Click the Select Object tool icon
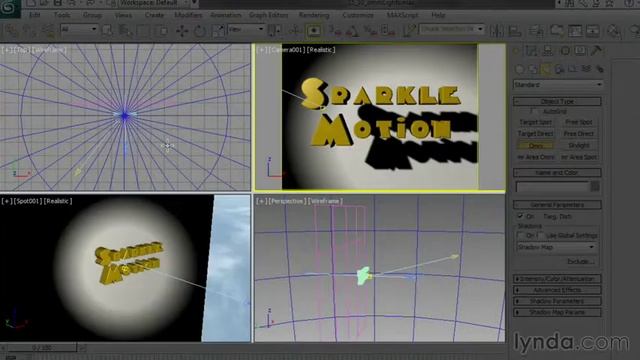This screenshot has width=640, height=360. point(108,31)
